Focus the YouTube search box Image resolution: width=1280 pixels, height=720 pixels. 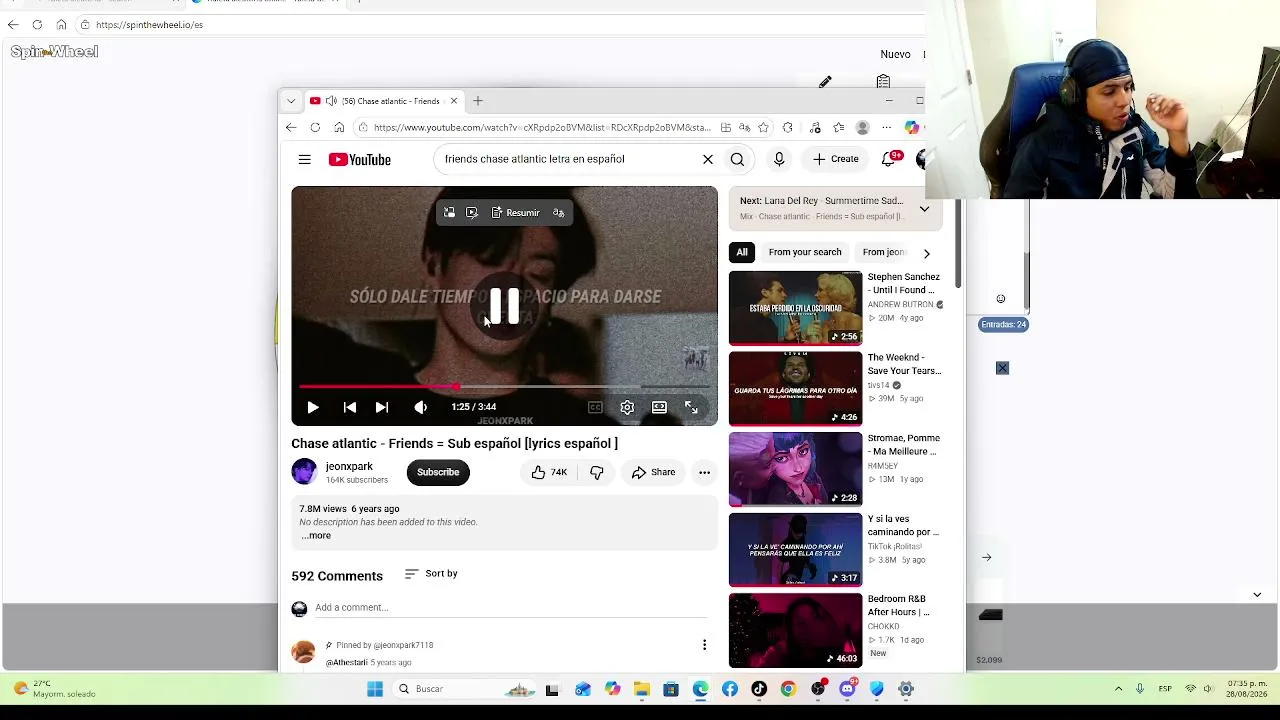tap(565, 159)
